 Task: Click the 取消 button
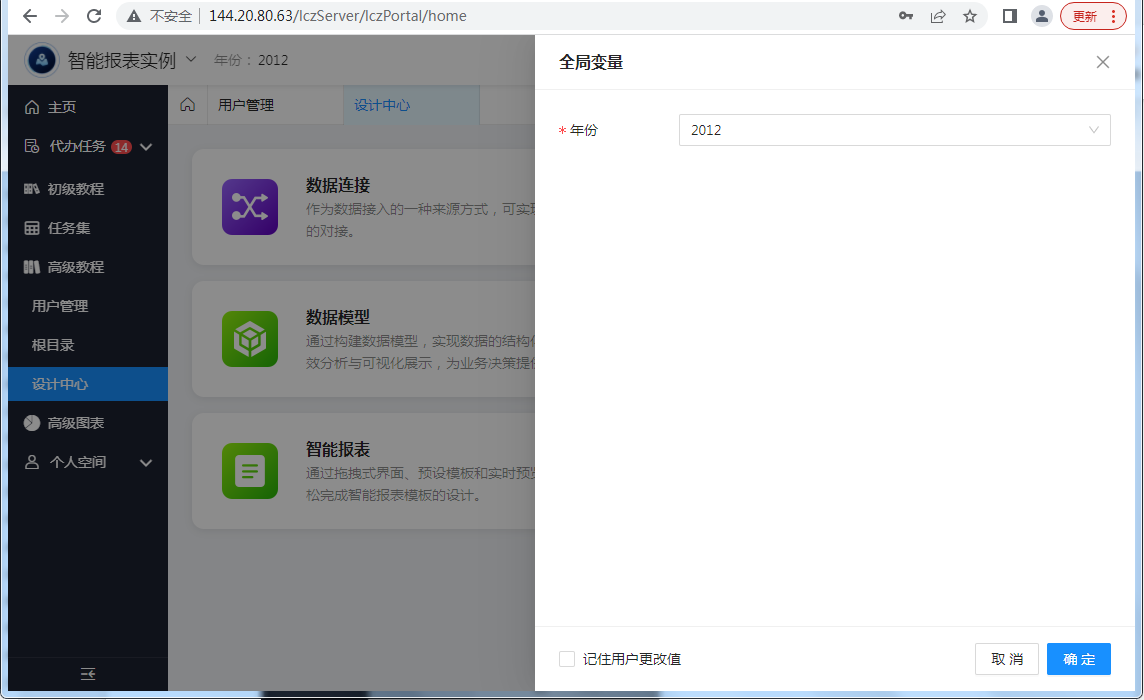click(1006, 659)
